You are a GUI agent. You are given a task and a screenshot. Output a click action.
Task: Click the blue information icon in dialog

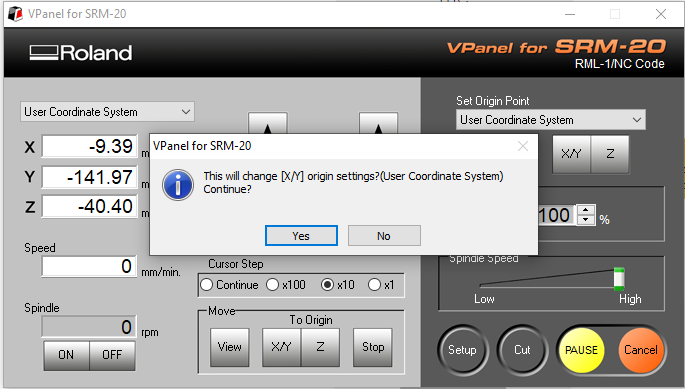pos(178,185)
